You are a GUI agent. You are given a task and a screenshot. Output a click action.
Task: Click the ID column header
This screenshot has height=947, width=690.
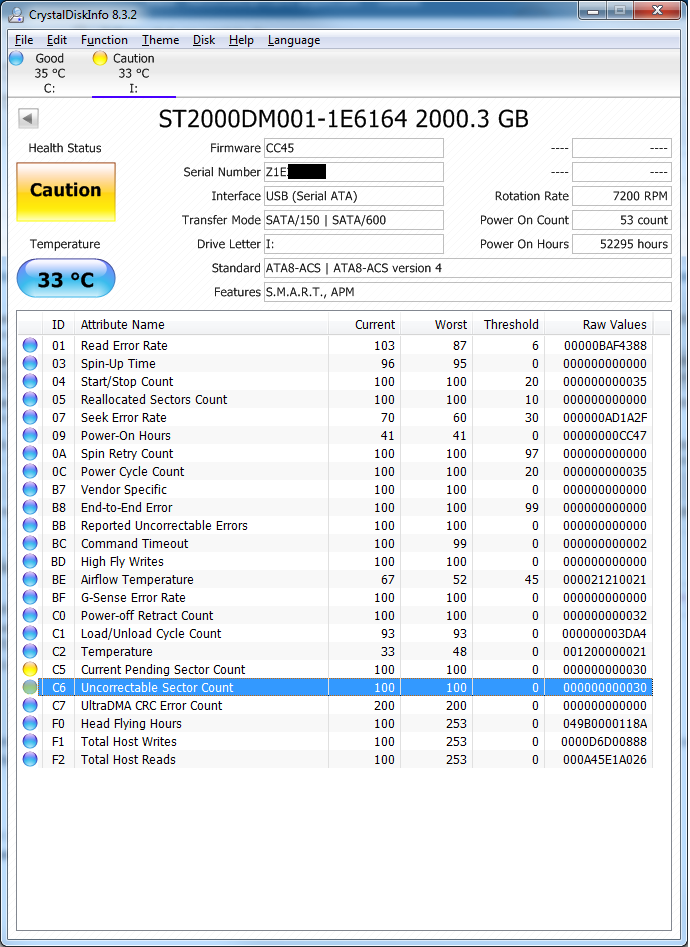pyautogui.click(x=58, y=325)
